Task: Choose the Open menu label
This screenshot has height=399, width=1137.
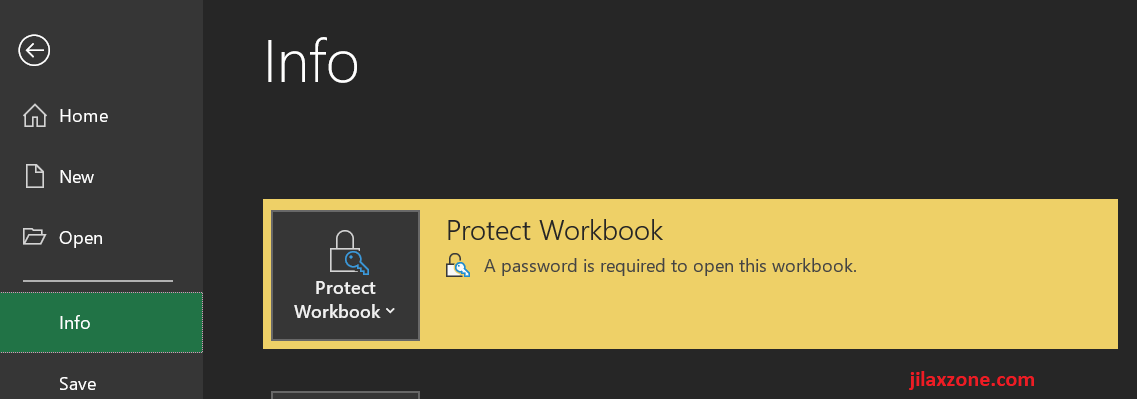Action: (x=80, y=238)
